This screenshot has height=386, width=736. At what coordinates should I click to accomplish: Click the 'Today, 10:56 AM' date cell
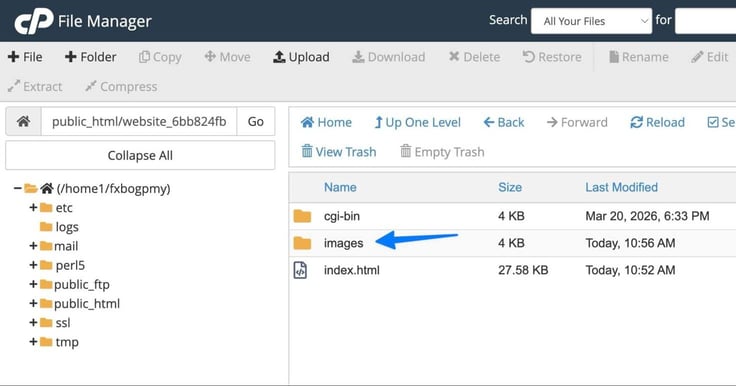tap(630, 243)
